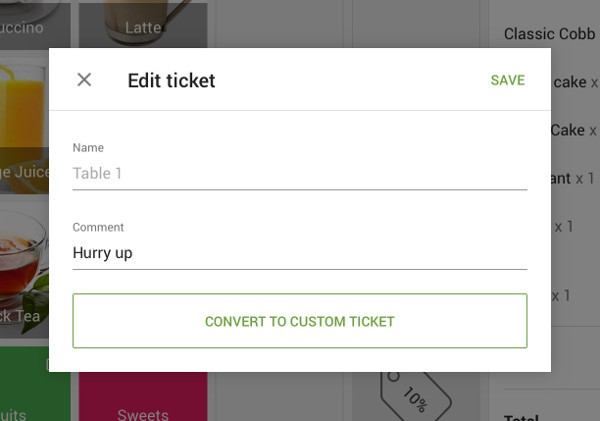Click the Name field label
Viewport: 600px width, 421px height.
(88, 148)
